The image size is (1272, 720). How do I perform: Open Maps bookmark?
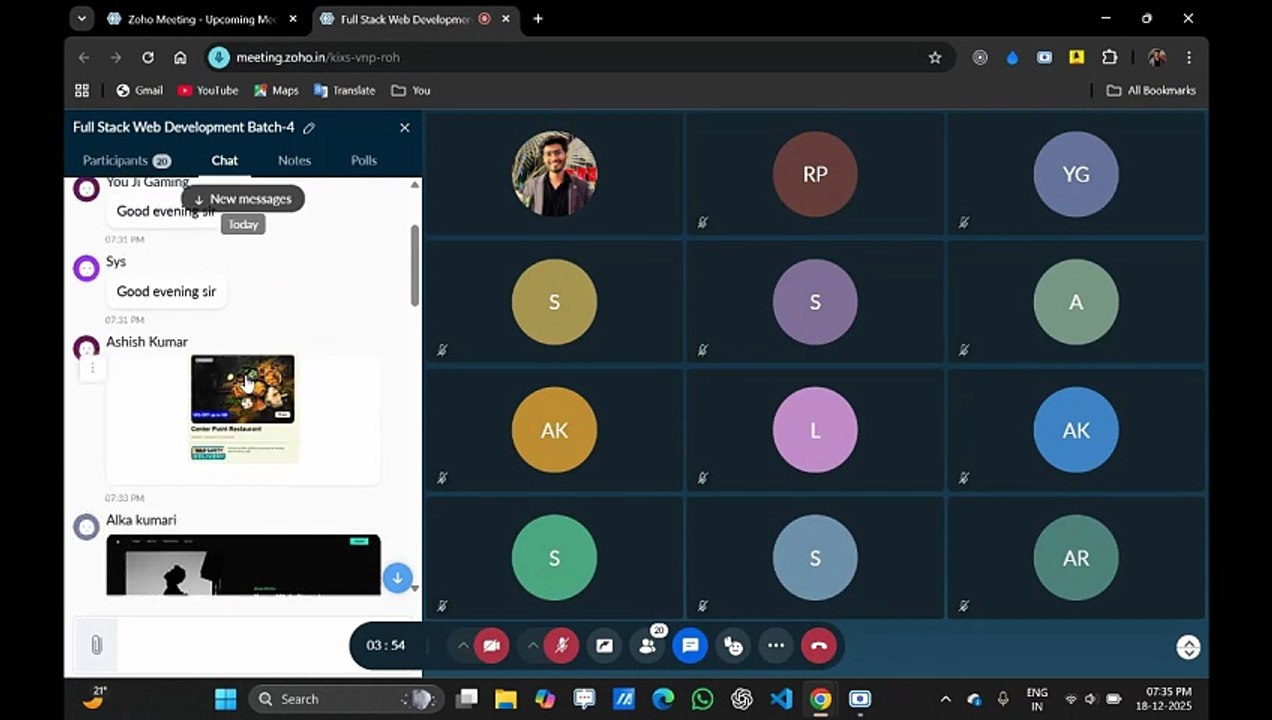point(276,90)
